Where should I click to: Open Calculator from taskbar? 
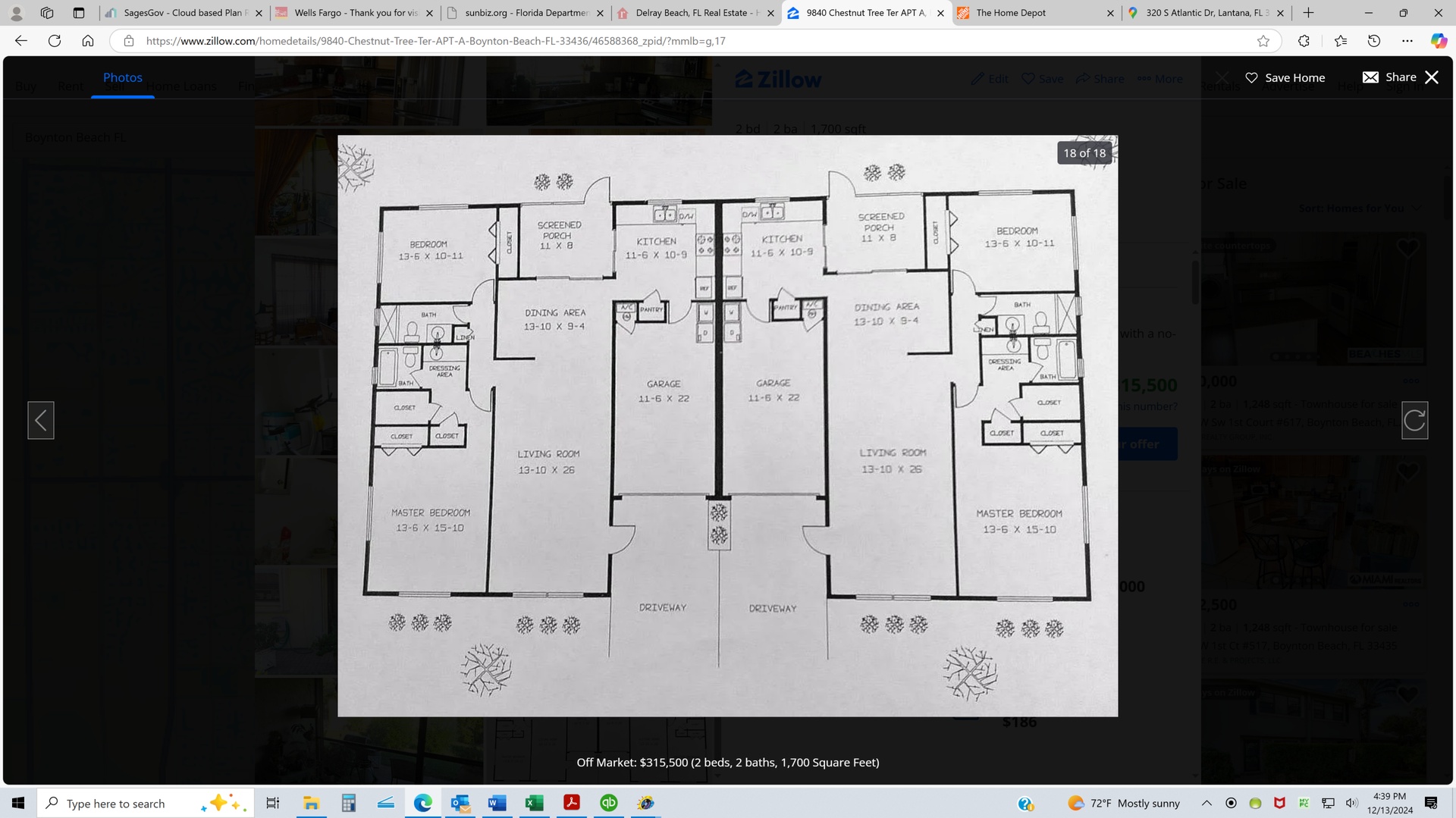click(348, 803)
